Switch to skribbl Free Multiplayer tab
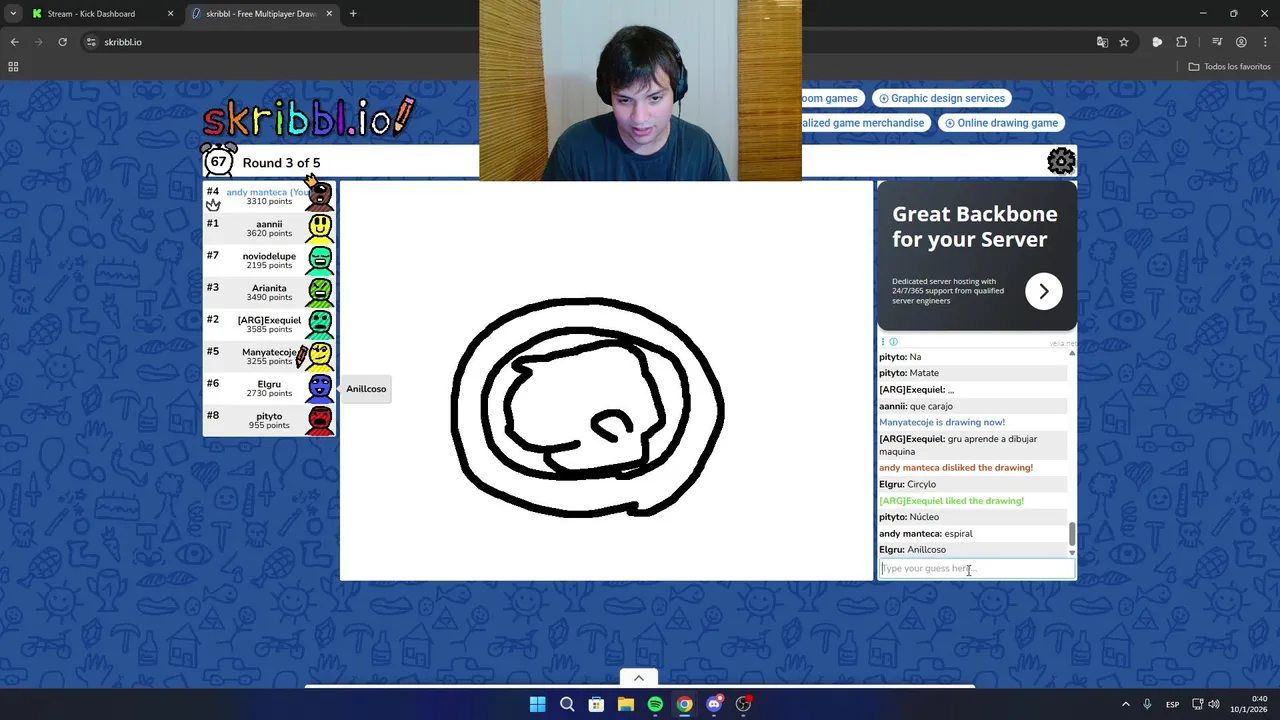The width and height of the screenshot is (1280, 720). point(262,14)
